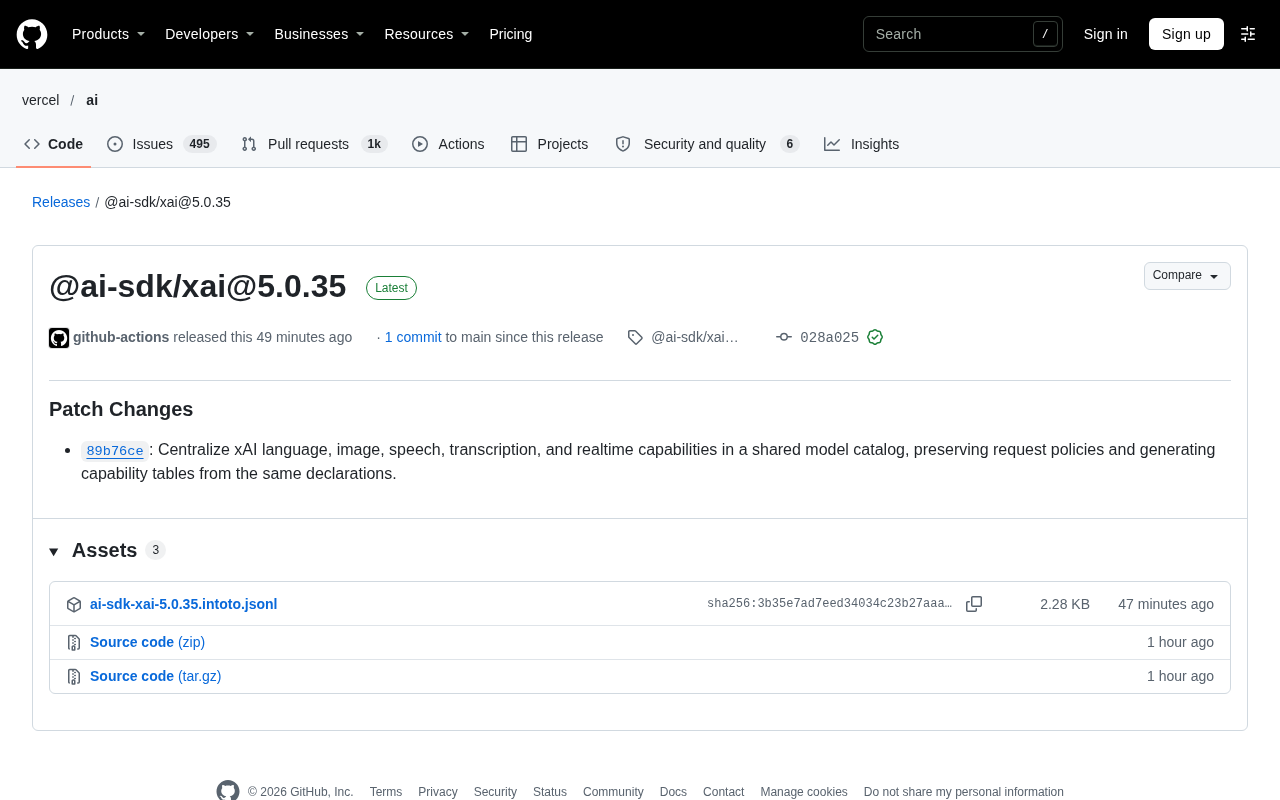Click file icon for Source code (tar.gz)
The image size is (1280, 800).
[x=74, y=677]
